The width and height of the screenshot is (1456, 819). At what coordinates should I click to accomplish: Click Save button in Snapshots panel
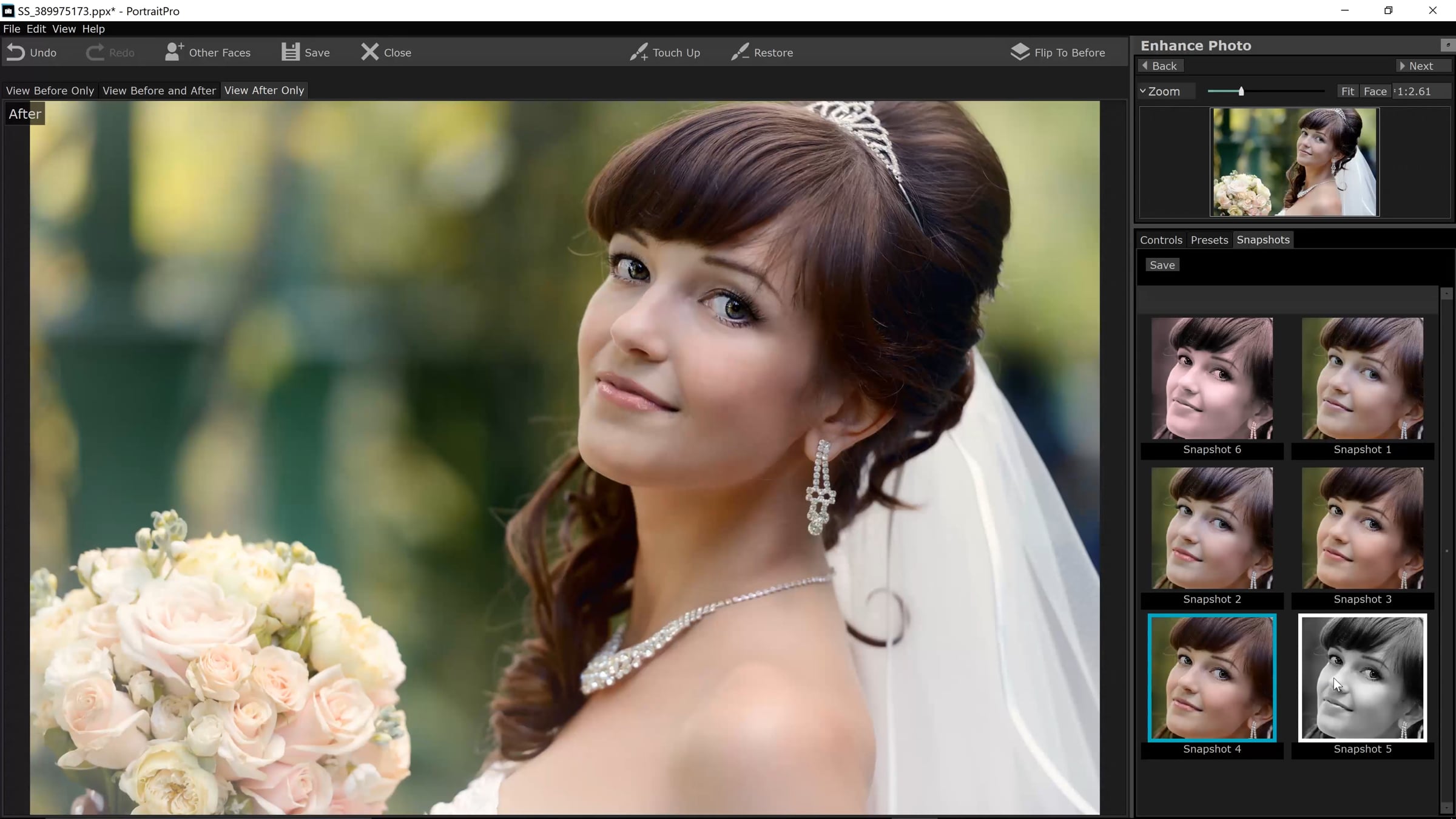point(1162,265)
